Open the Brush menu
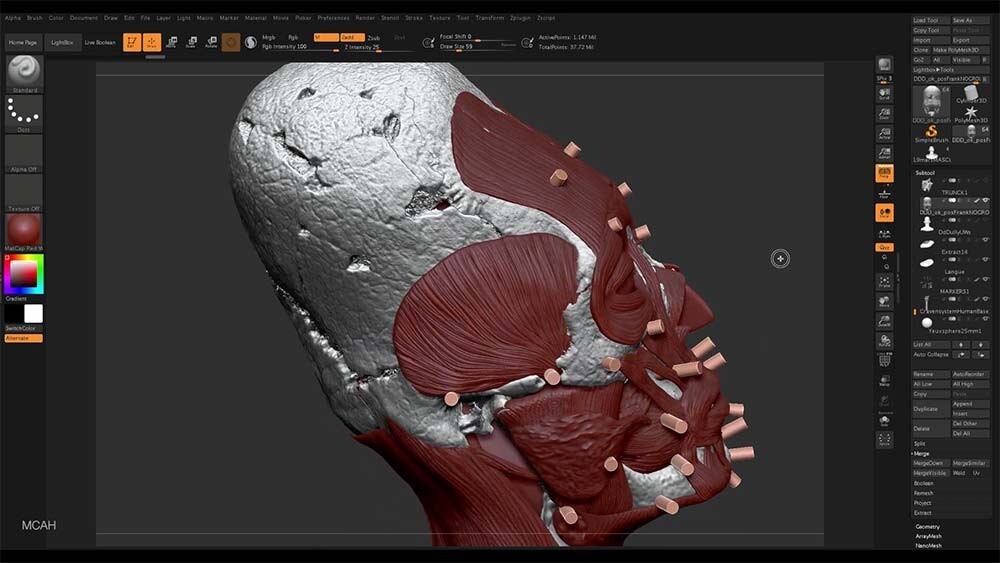The image size is (1000, 563). pyautogui.click(x=34, y=18)
